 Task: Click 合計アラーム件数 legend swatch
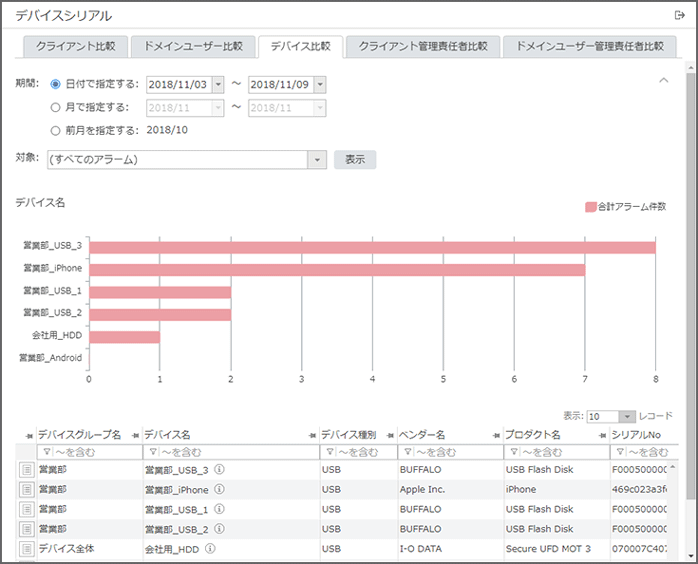coord(591,207)
